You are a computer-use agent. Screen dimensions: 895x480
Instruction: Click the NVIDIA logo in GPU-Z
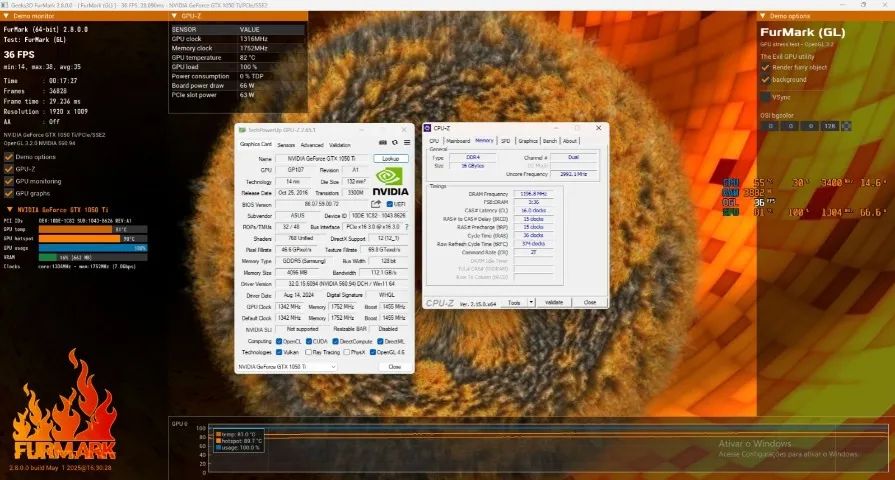point(390,181)
